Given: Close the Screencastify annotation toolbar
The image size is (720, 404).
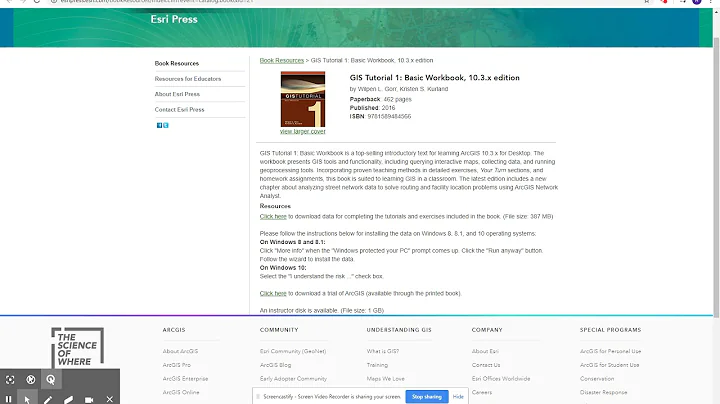Looking at the screenshot, I should pos(109,399).
